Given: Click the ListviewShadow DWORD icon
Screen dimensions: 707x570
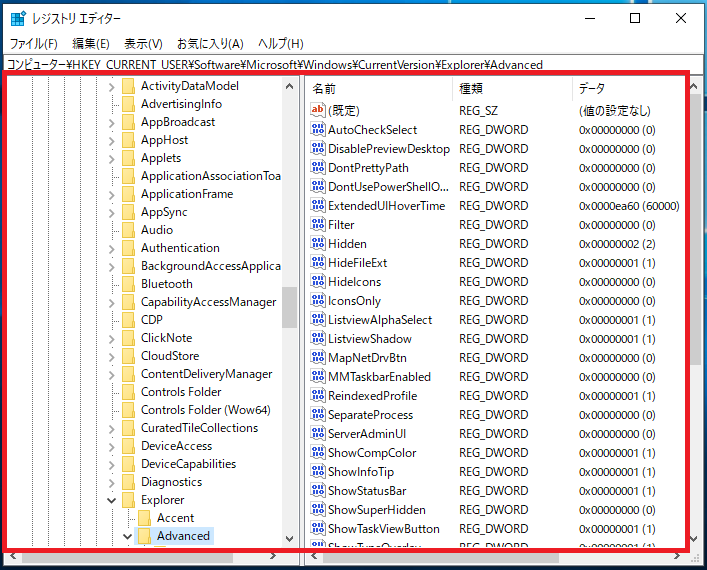Looking at the screenshot, I should click(317, 338).
